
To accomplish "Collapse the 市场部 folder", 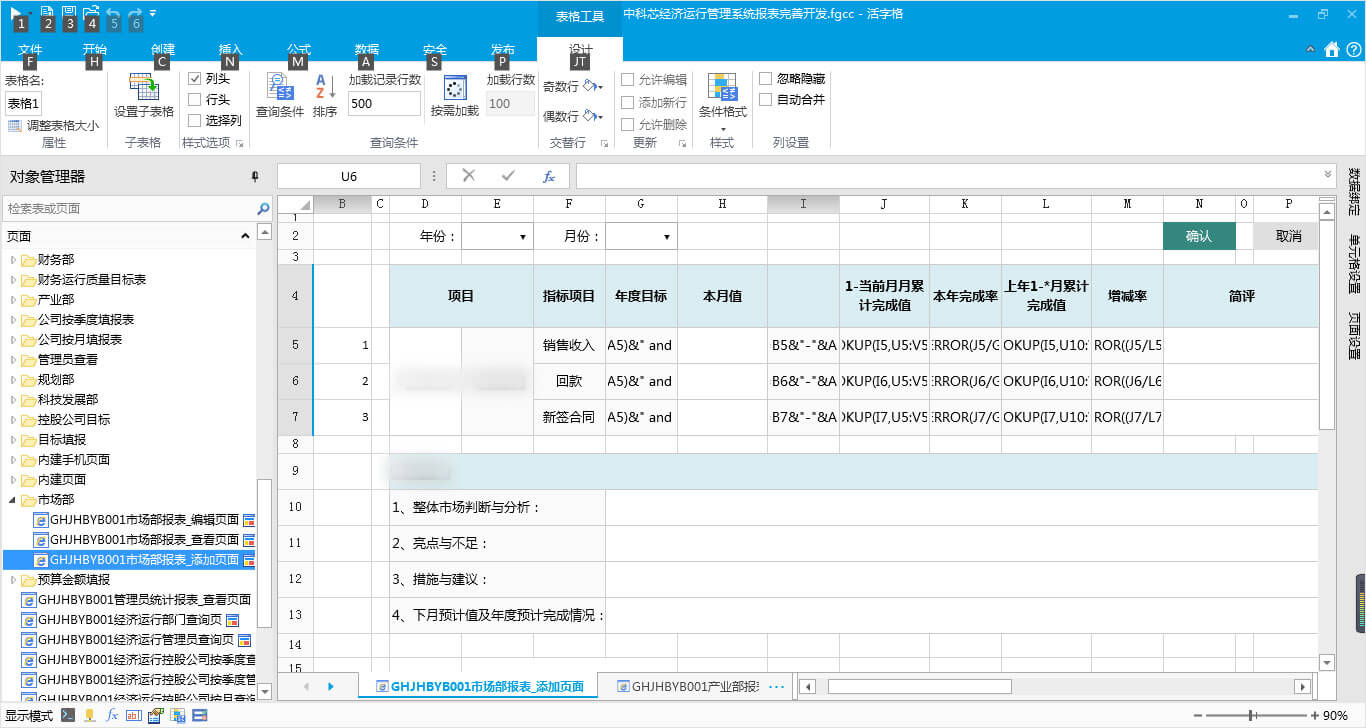I will (14, 500).
